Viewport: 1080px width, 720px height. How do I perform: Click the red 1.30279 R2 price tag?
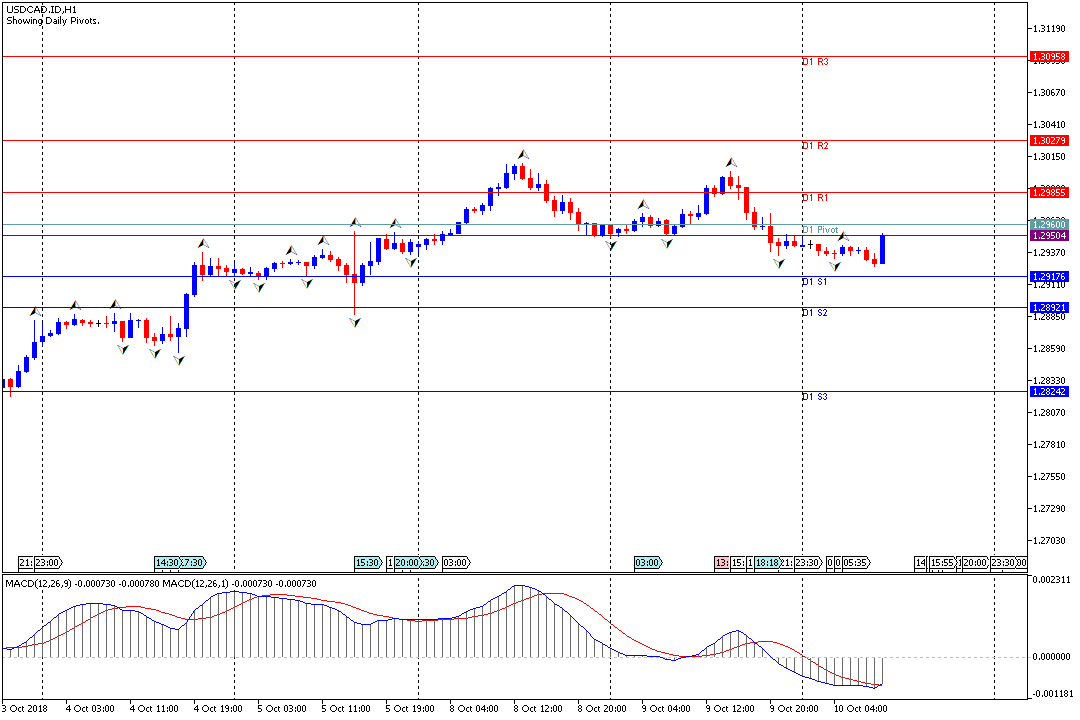click(1049, 141)
